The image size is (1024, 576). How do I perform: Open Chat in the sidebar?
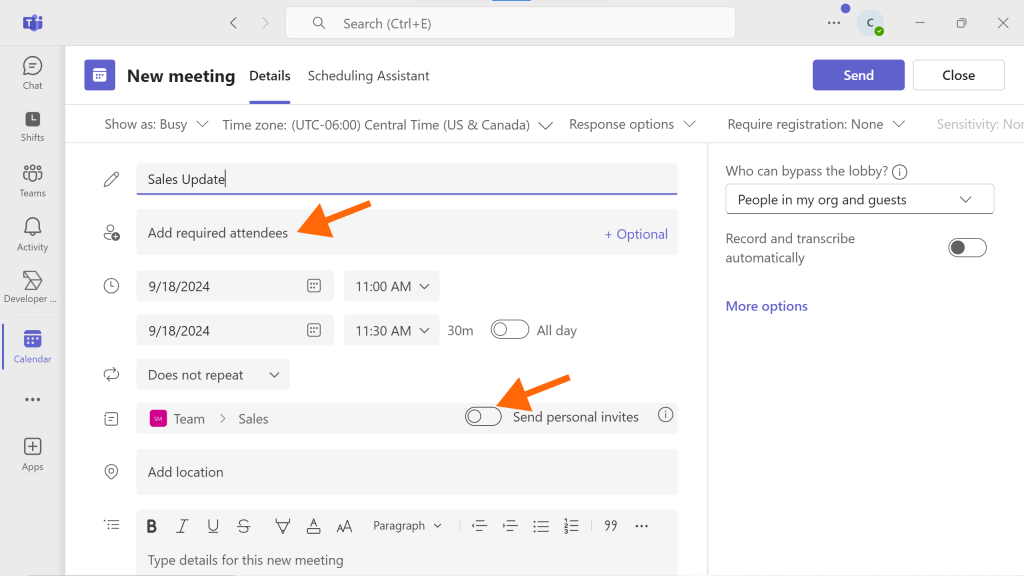coord(32,73)
